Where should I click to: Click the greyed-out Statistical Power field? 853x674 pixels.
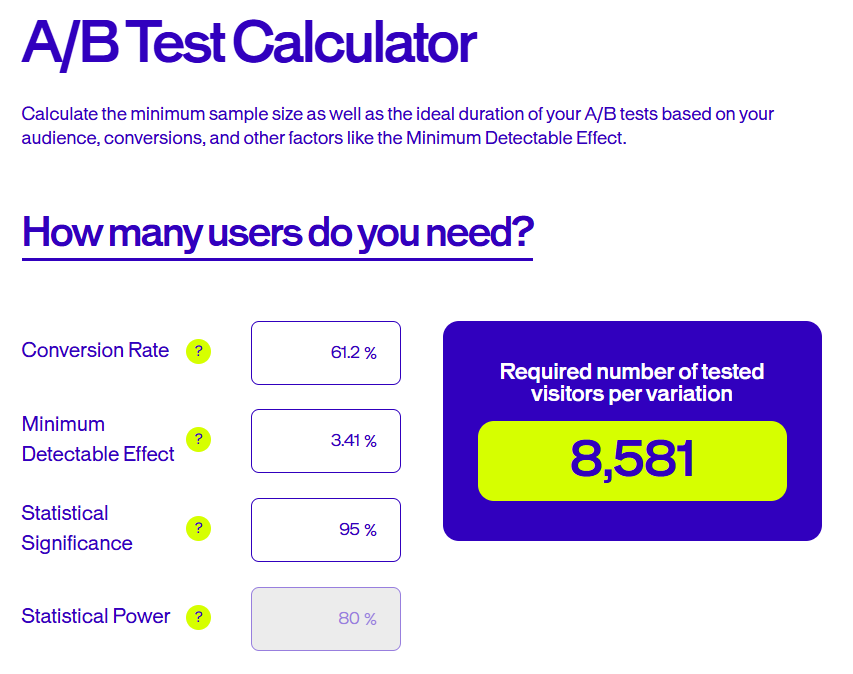point(326,619)
